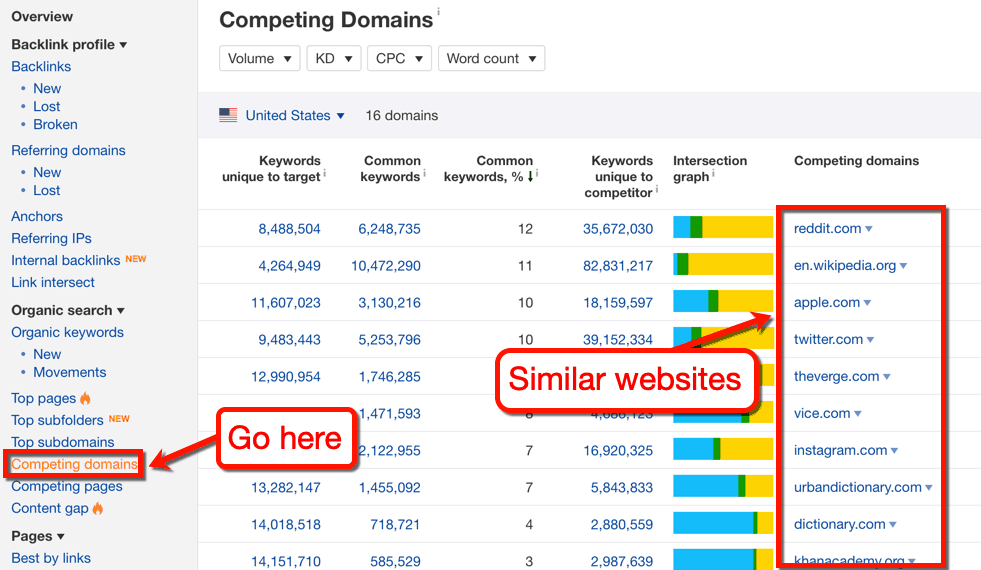Select Competing domains in sidebar
Screen dimensions: 981x570
(74, 464)
